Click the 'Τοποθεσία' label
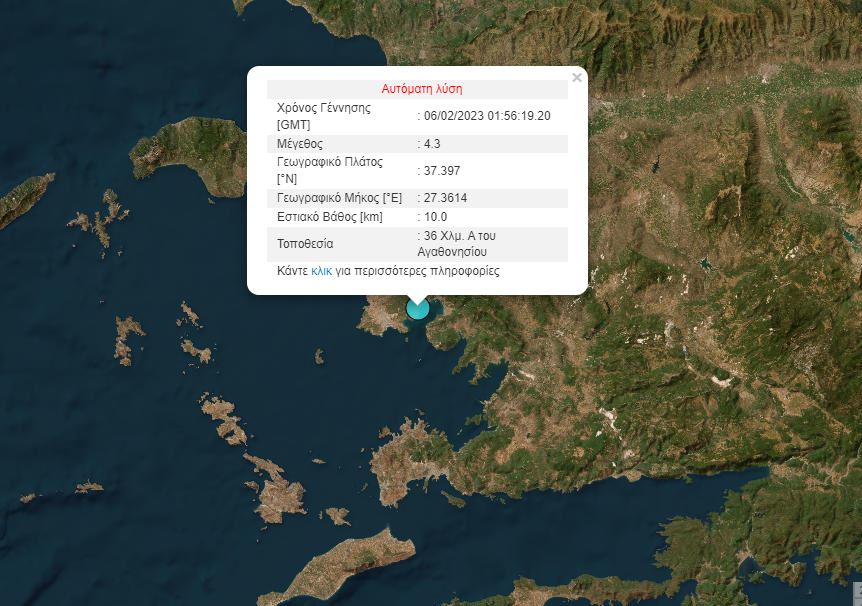 point(305,244)
